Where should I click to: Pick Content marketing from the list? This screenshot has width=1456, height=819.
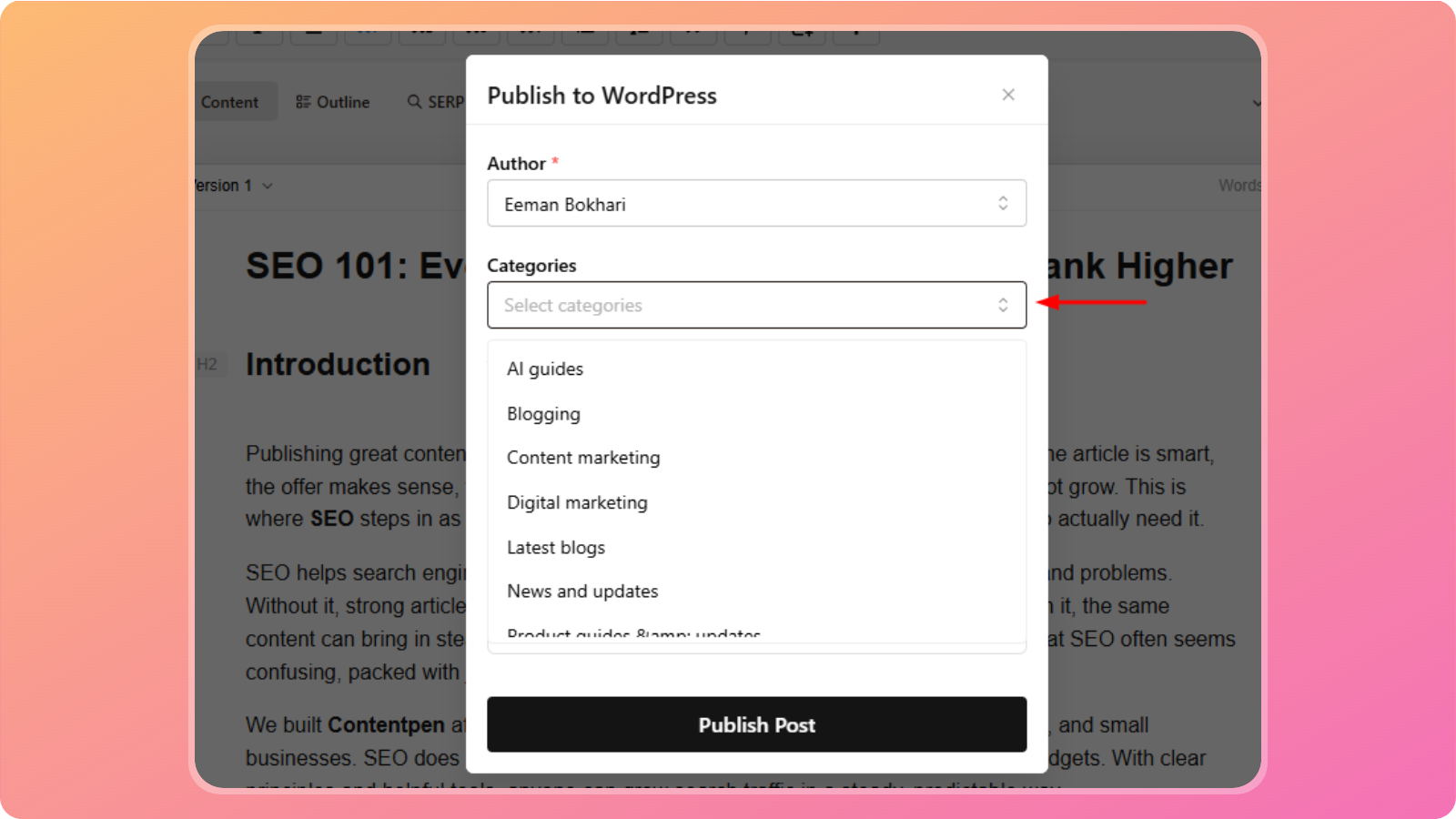tap(583, 458)
